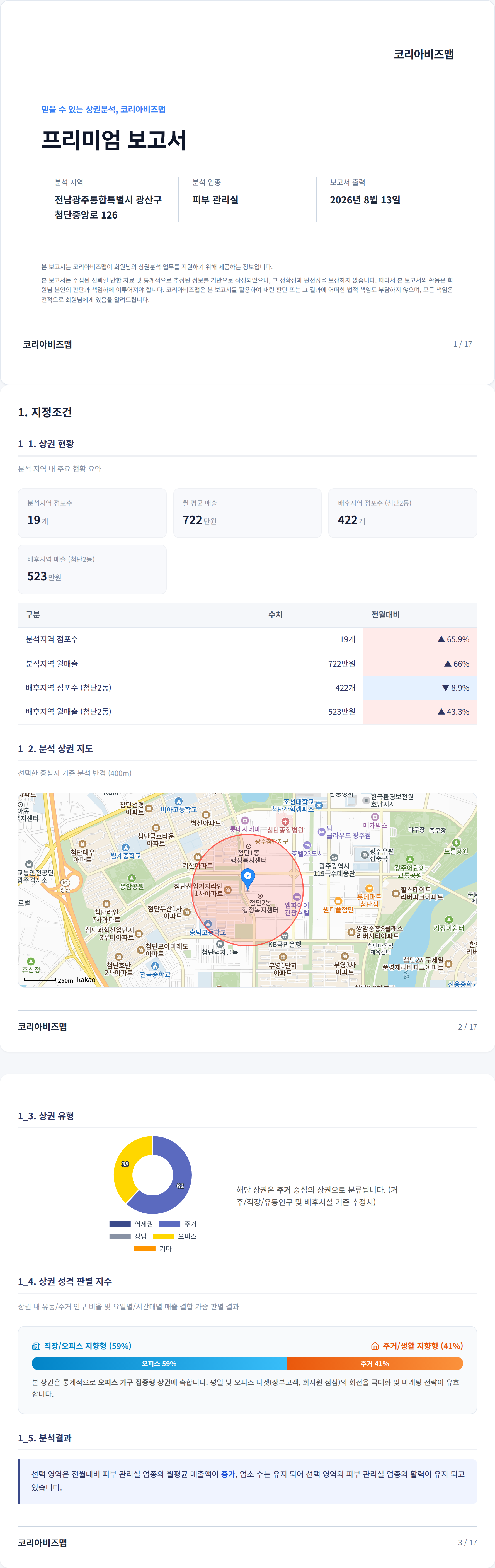495x1568 pixels.
Task: Select the 상업 legend color swatch
Action: pos(120,1236)
